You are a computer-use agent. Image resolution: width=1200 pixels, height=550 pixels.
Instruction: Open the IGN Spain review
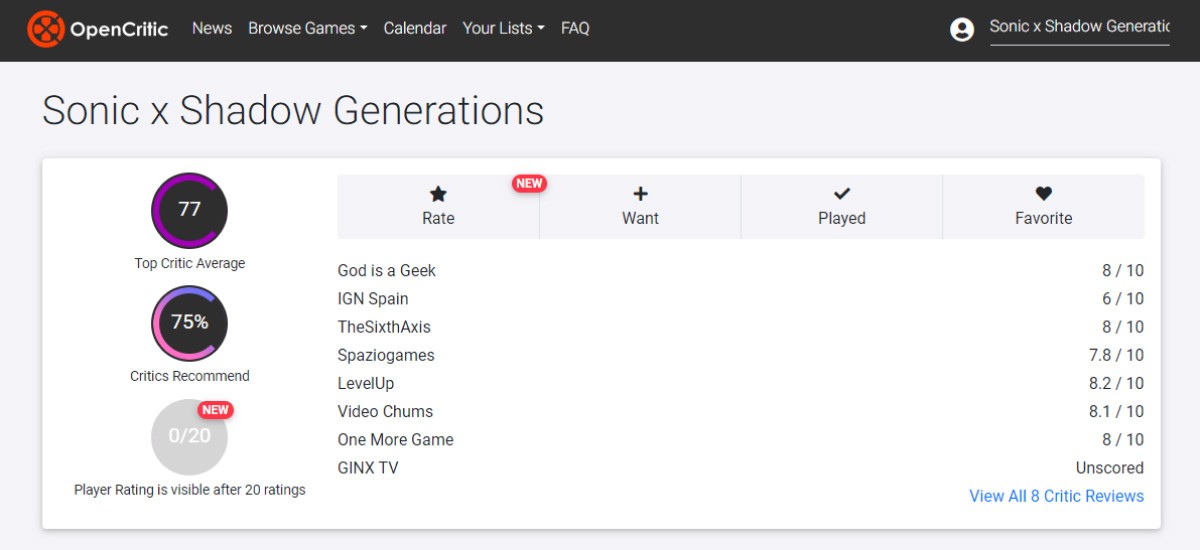click(373, 298)
